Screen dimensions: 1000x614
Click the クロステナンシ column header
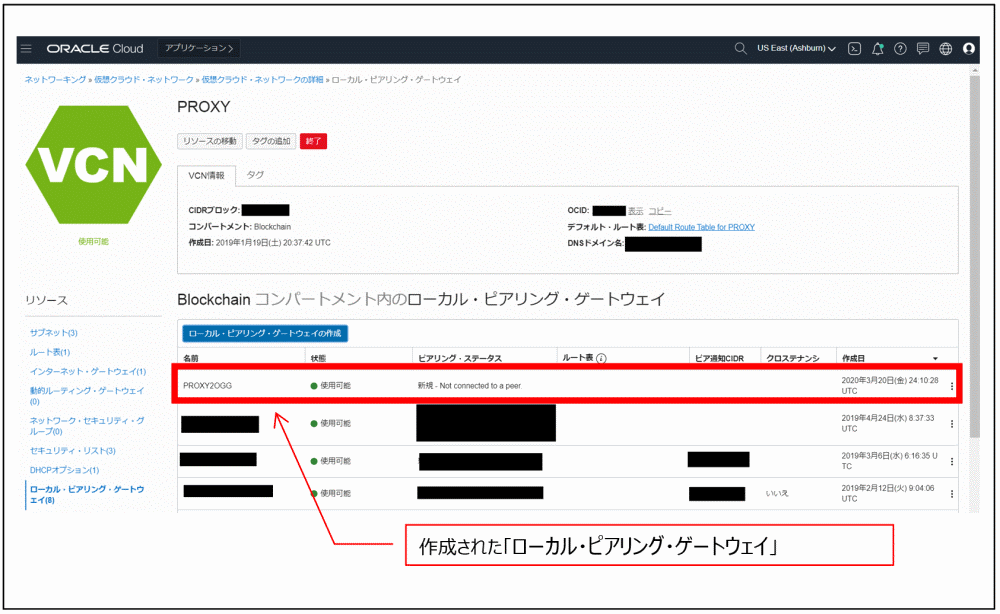tap(792, 358)
